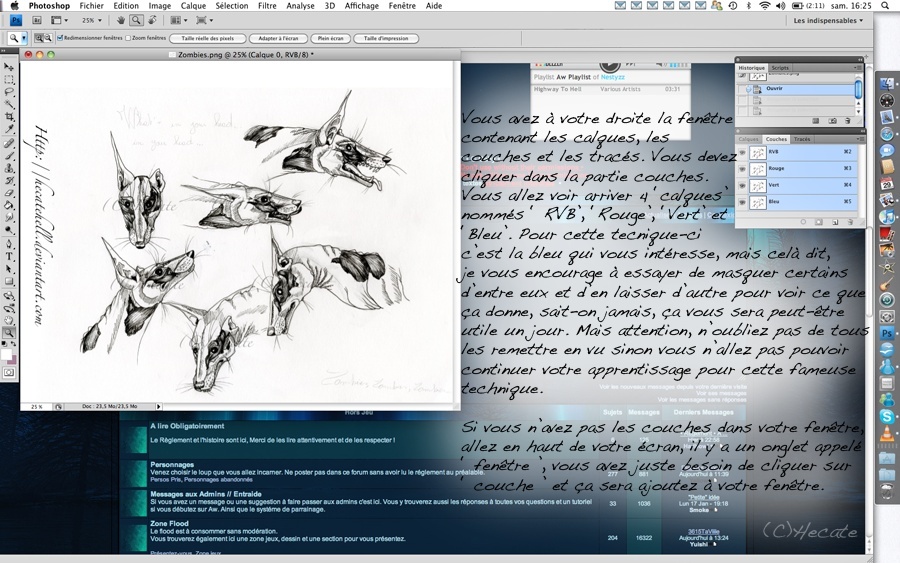This screenshot has height=563, width=900.
Task: Select the Pen tool
Action: coord(9,246)
